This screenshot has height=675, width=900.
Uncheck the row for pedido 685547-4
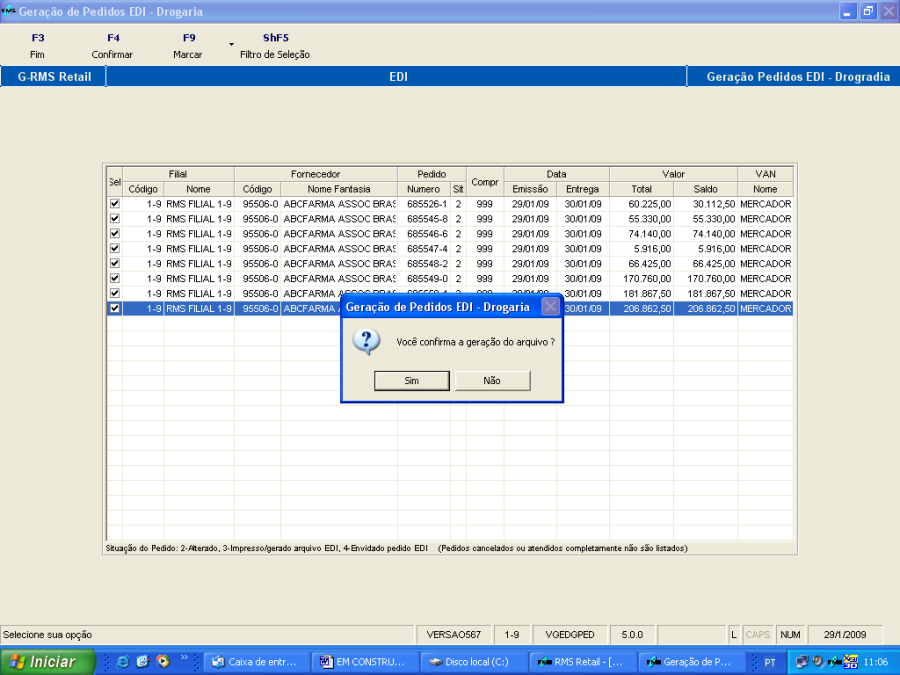(x=115, y=249)
